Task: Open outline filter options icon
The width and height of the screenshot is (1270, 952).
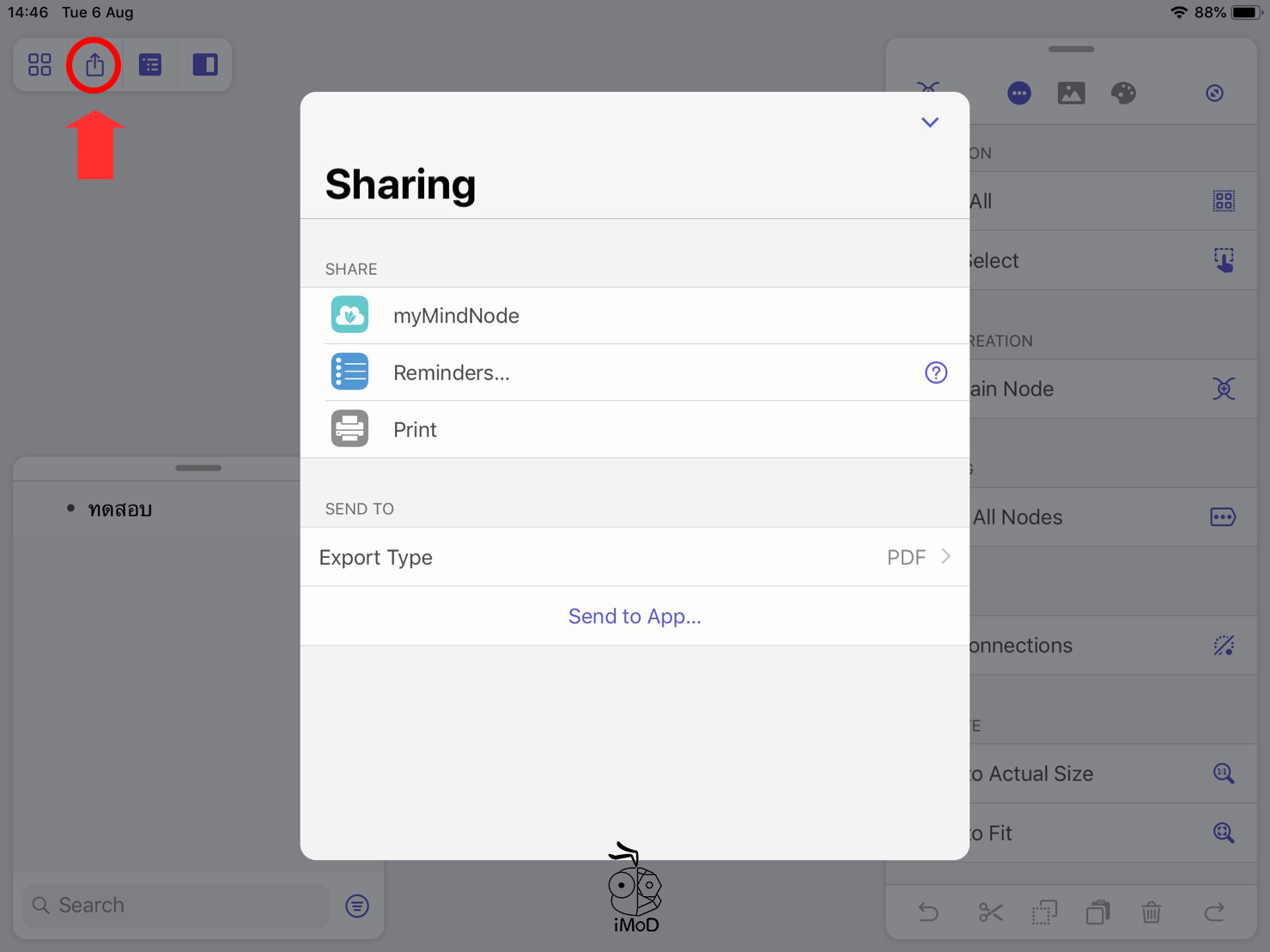Action: pyautogui.click(x=357, y=906)
